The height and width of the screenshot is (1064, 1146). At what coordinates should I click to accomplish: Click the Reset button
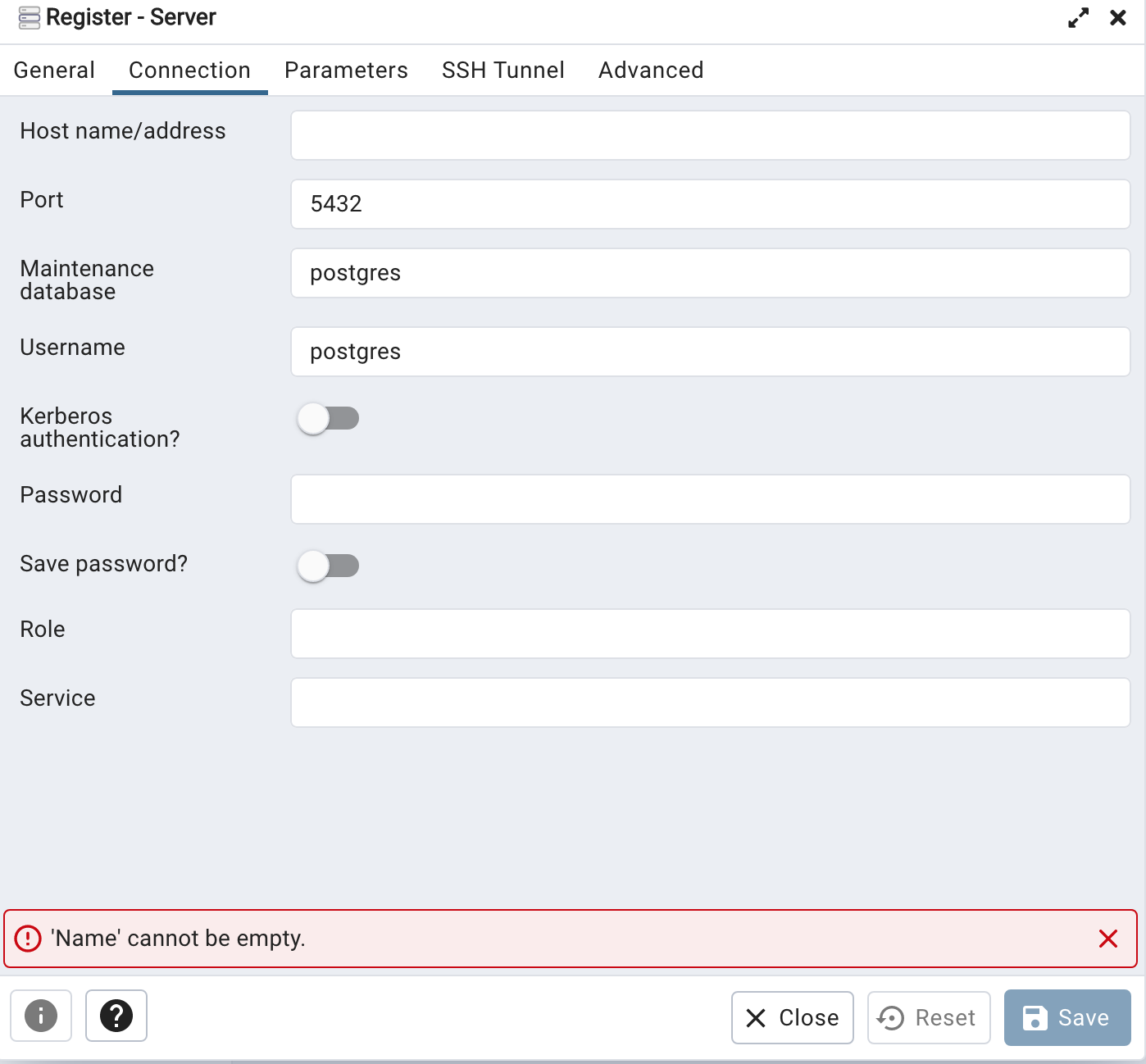pyautogui.click(x=928, y=1017)
